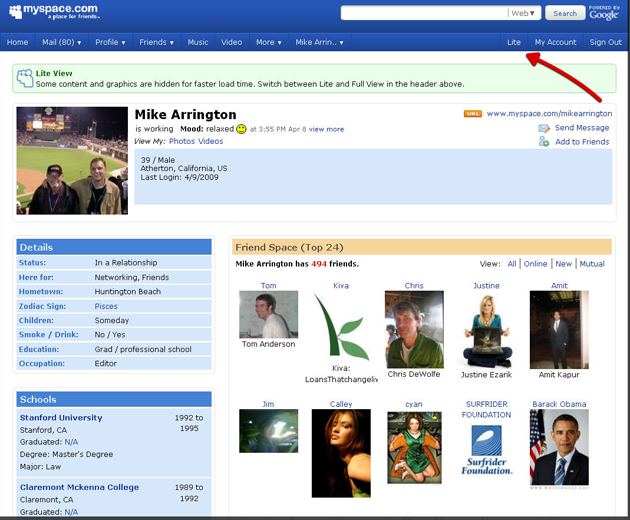This screenshot has width=630, height=520.
Task: Expand the Mail (80) menu
Action: point(61,42)
